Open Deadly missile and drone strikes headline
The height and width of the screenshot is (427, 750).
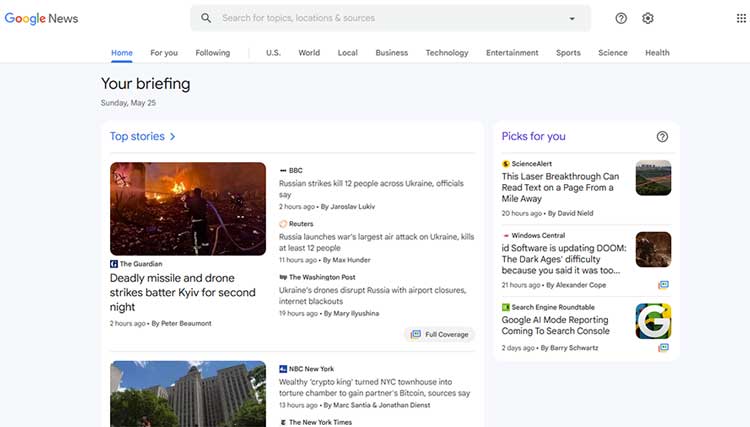point(183,292)
